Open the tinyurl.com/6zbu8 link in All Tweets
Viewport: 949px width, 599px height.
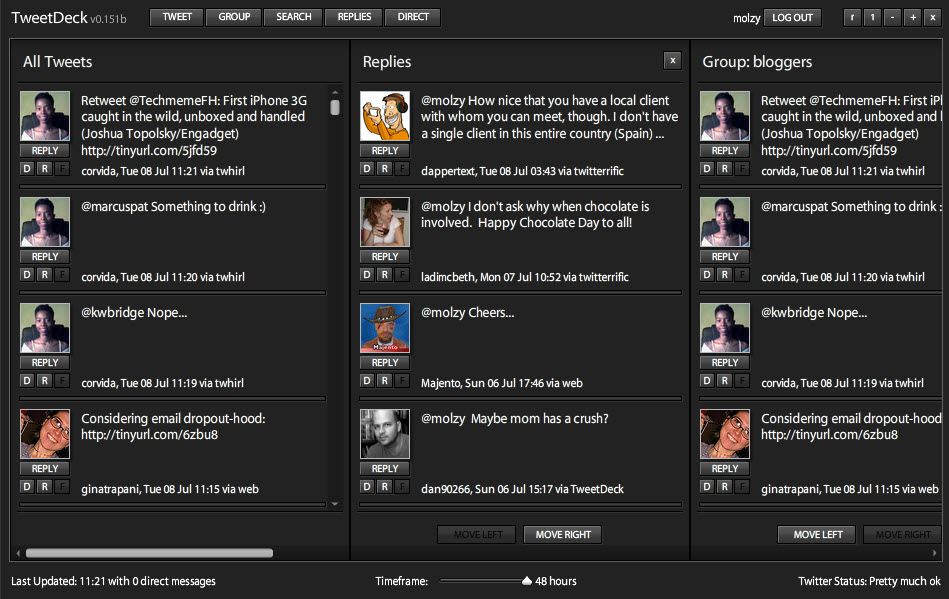click(149, 434)
